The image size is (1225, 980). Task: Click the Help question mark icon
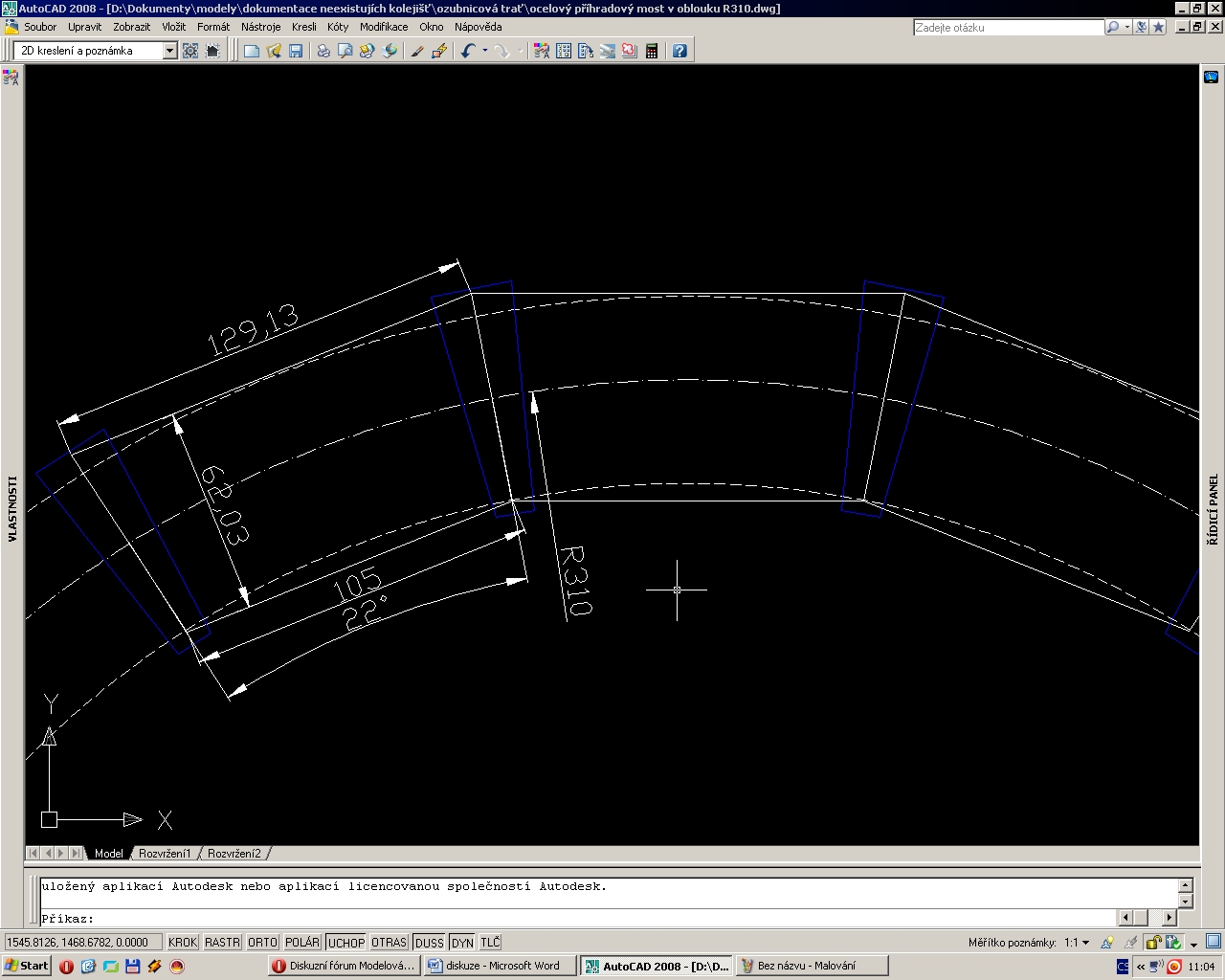[x=679, y=51]
